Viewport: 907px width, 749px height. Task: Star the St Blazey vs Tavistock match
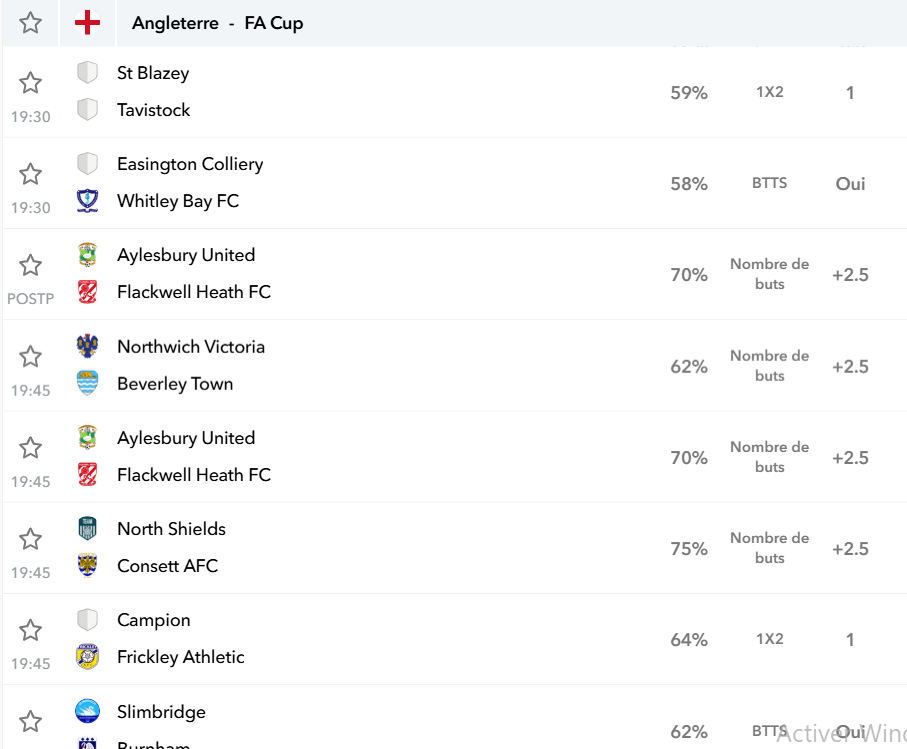click(30, 83)
